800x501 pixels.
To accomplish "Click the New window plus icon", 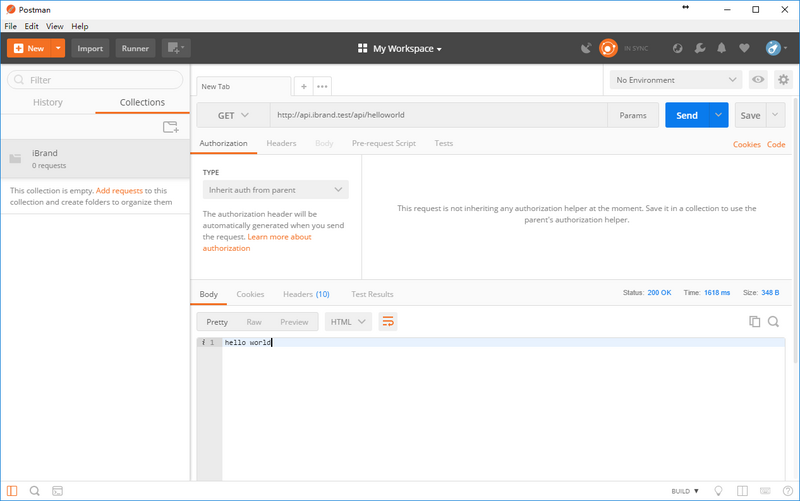I will coord(176,48).
